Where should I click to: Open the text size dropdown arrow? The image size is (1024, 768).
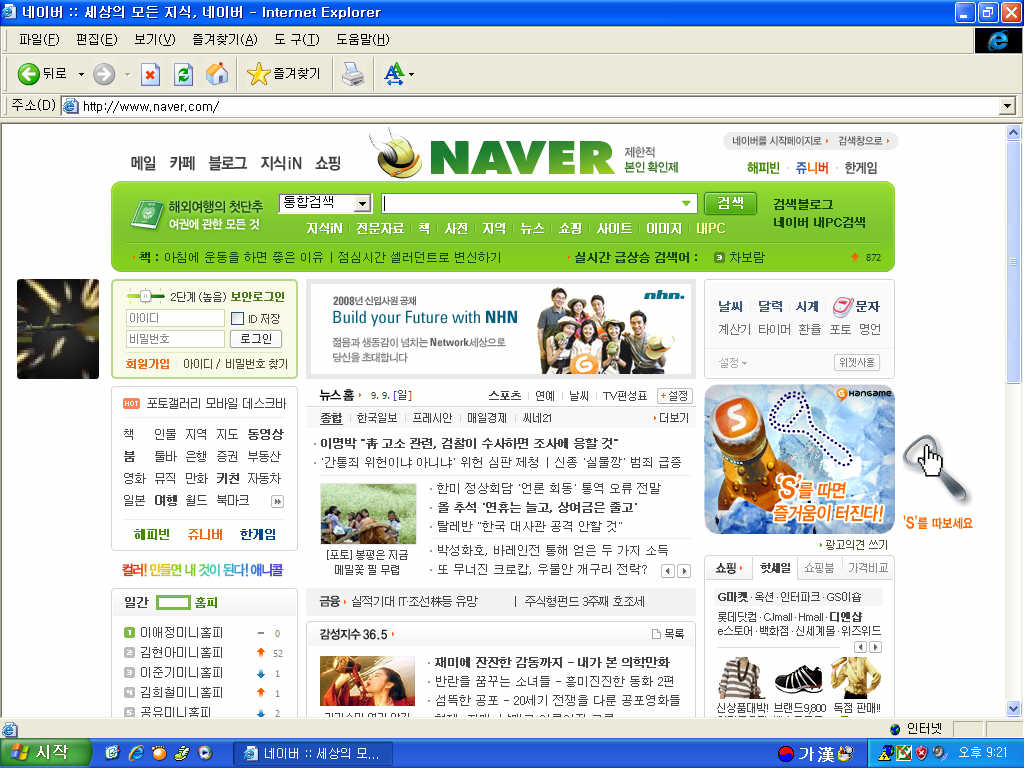click(411, 74)
